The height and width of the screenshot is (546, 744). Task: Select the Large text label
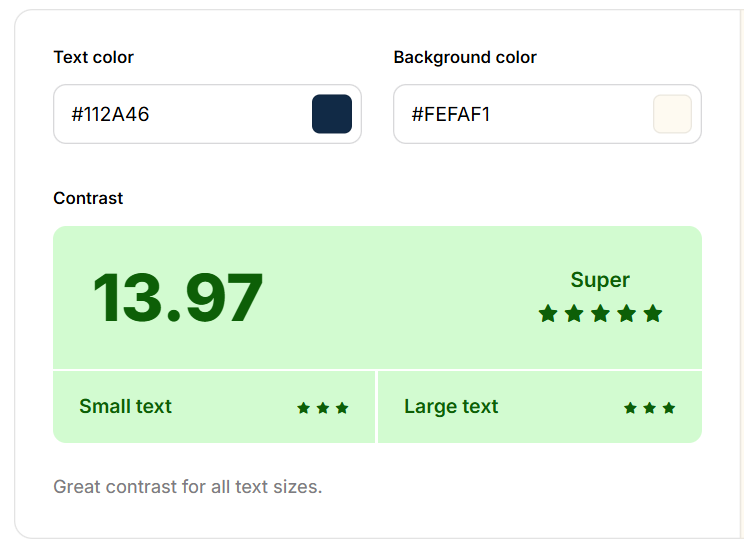(451, 407)
